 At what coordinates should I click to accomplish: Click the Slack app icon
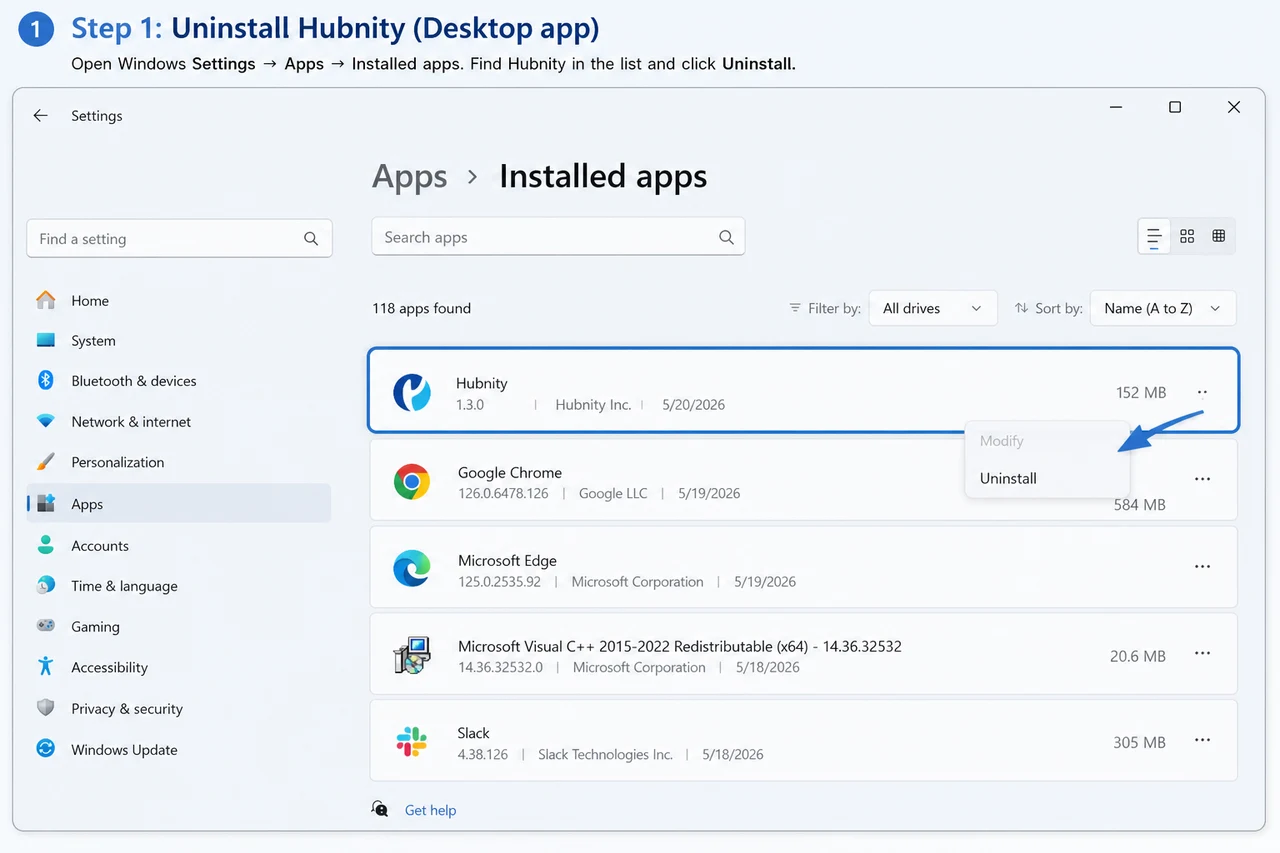click(x=412, y=742)
